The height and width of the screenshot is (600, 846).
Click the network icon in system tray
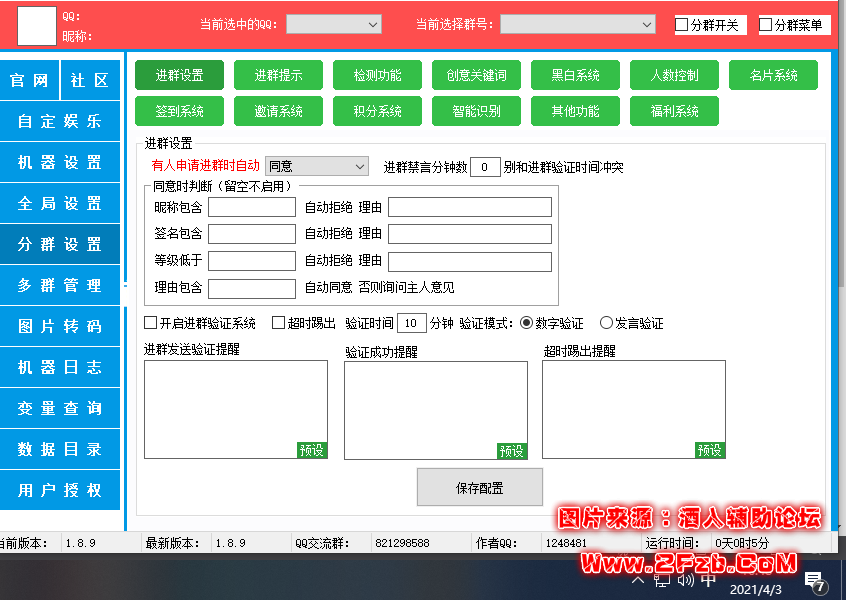tap(662, 579)
